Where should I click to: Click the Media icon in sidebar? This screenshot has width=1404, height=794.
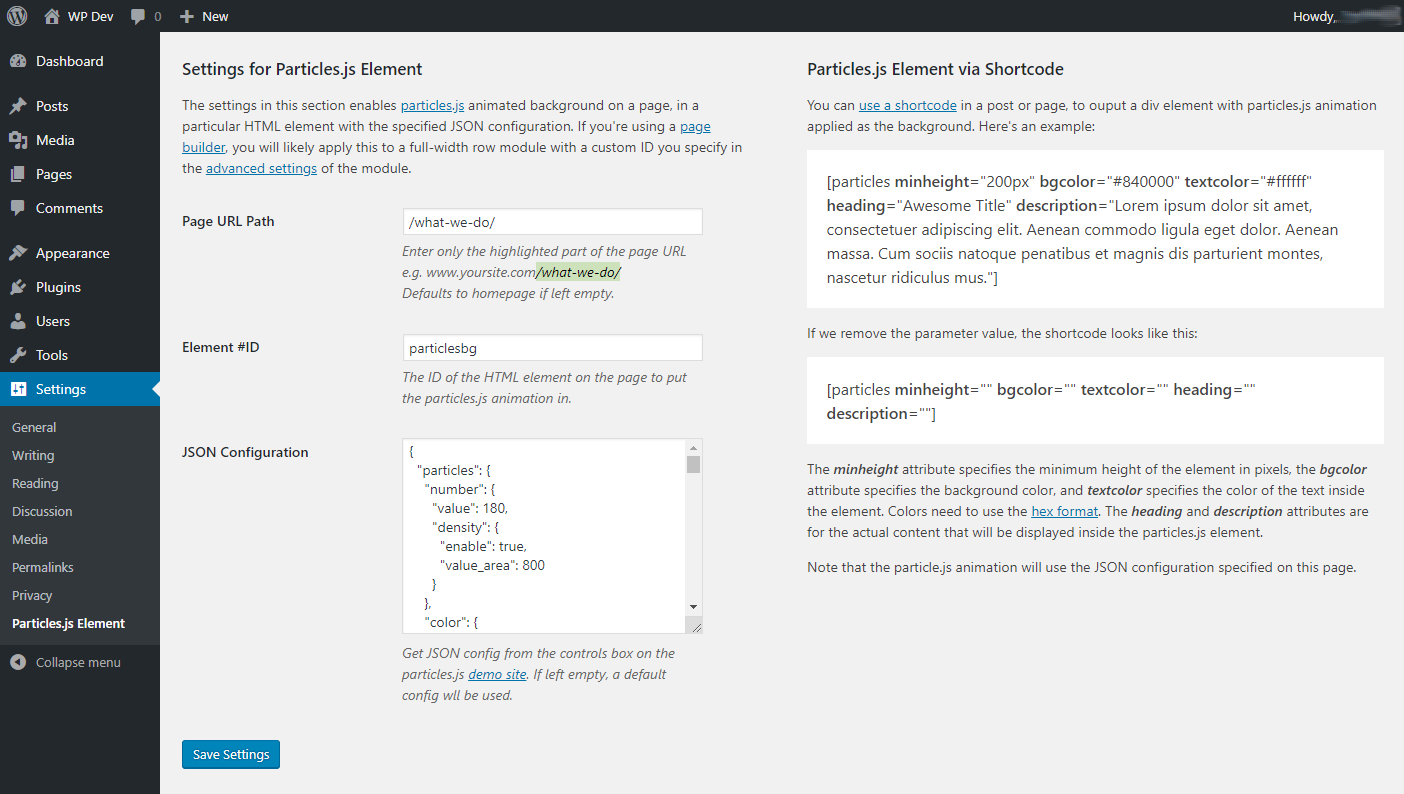click(x=18, y=140)
